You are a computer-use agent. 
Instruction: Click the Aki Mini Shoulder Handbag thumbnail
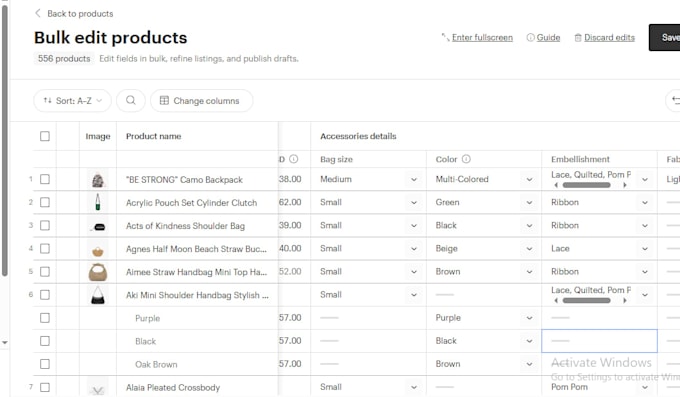point(98,295)
